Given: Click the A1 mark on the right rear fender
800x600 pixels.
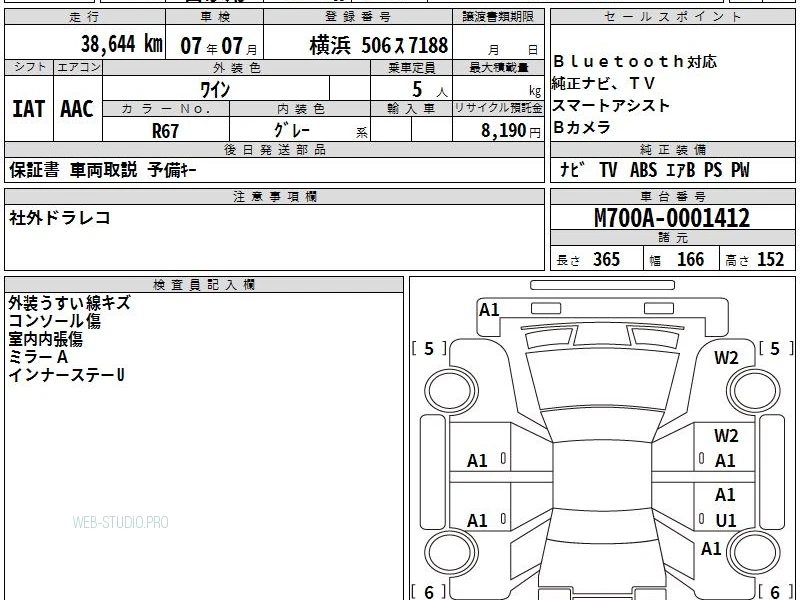Looking at the screenshot, I should [x=711, y=549].
